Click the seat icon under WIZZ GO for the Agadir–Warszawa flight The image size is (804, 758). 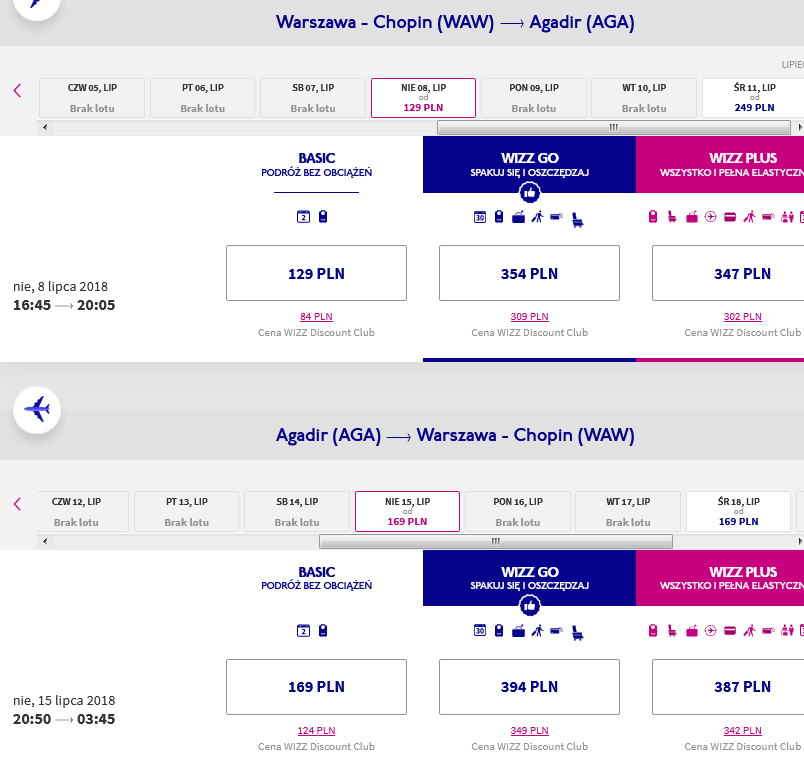pyautogui.click(x=578, y=633)
